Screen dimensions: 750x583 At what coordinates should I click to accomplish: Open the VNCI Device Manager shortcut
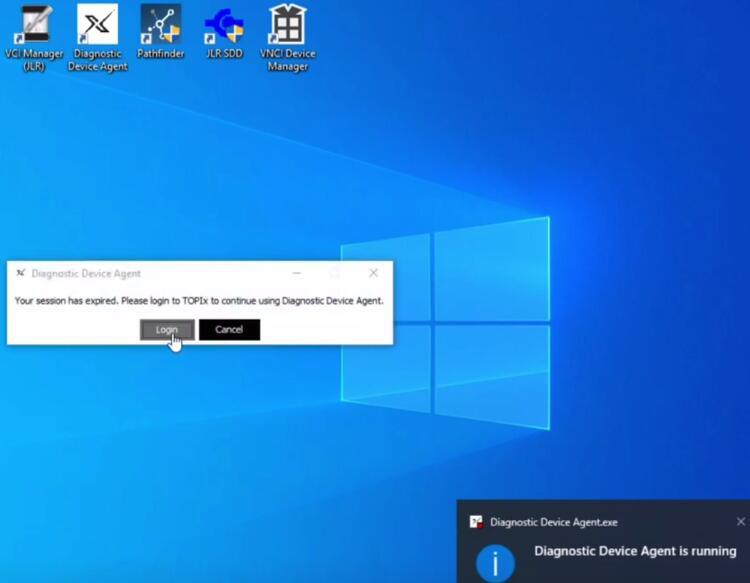click(x=287, y=38)
